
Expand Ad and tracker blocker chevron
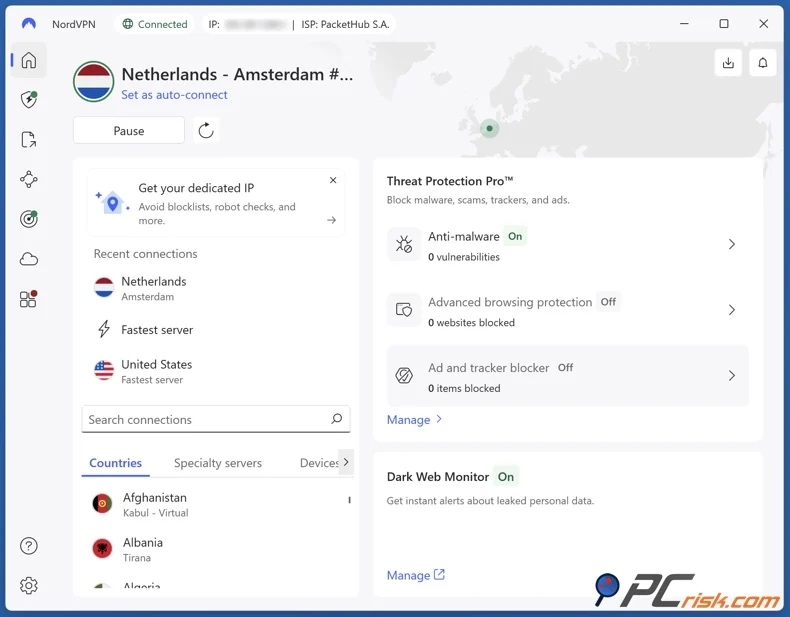732,375
